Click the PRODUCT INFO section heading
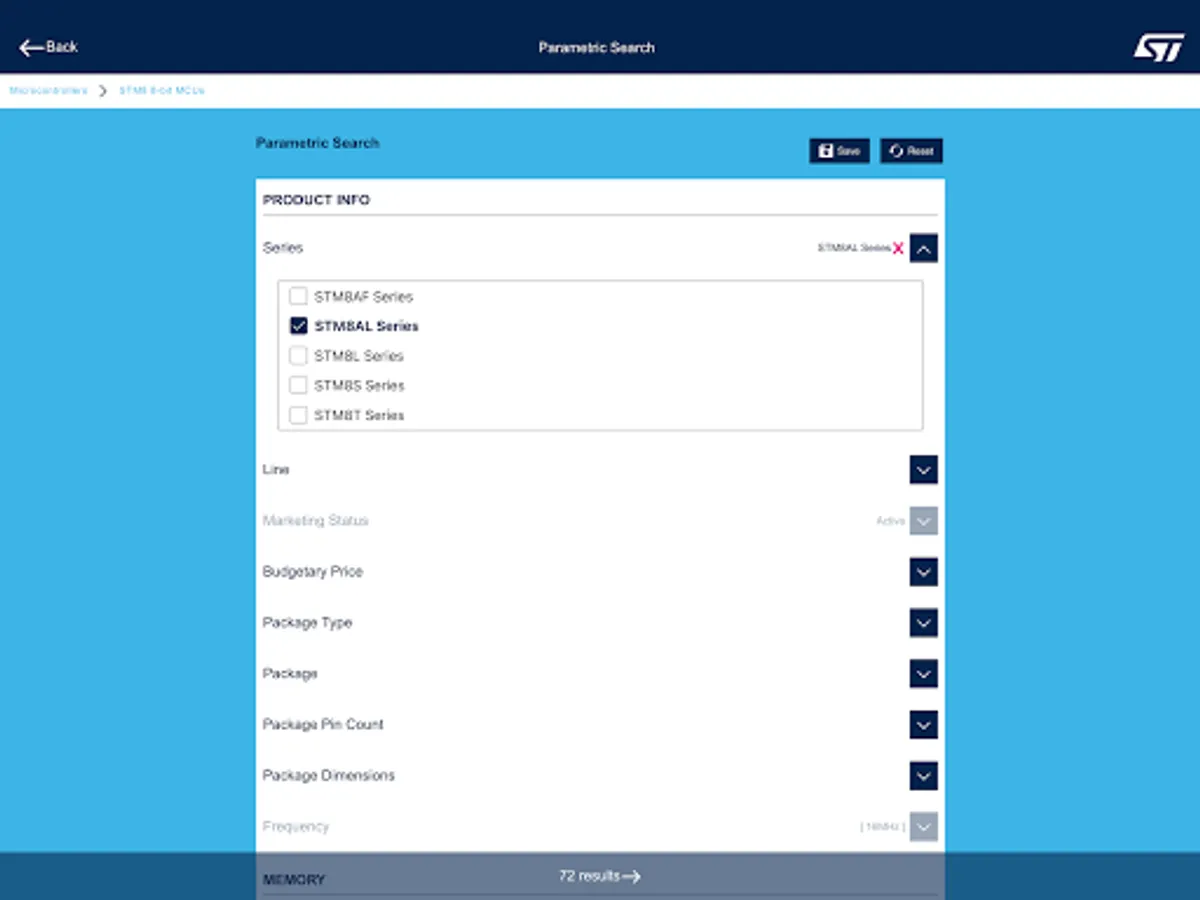This screenshot has width=1200, height=900. (x=316, y=200)
